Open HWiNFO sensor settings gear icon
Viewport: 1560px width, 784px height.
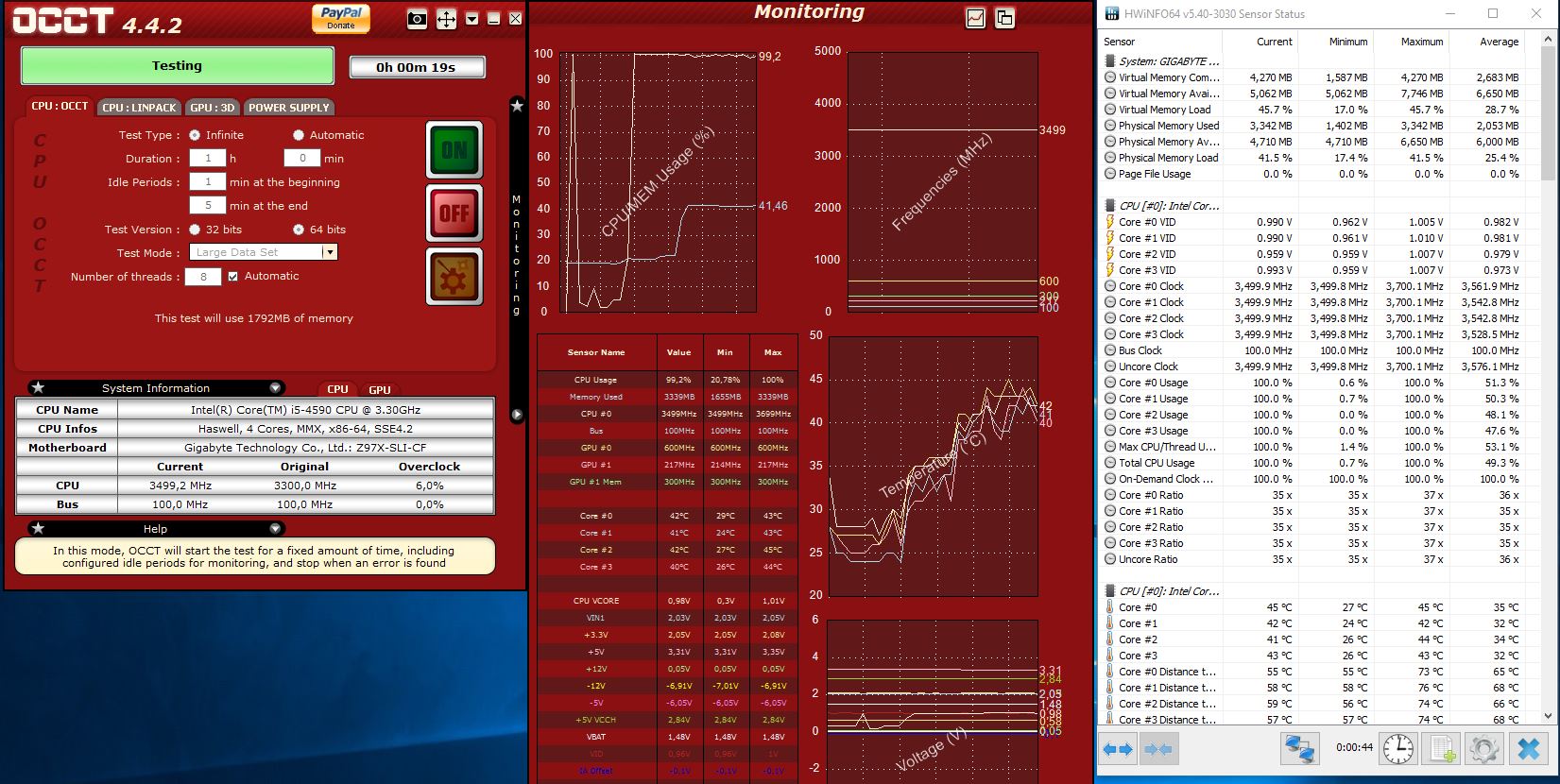(1484, 749)
